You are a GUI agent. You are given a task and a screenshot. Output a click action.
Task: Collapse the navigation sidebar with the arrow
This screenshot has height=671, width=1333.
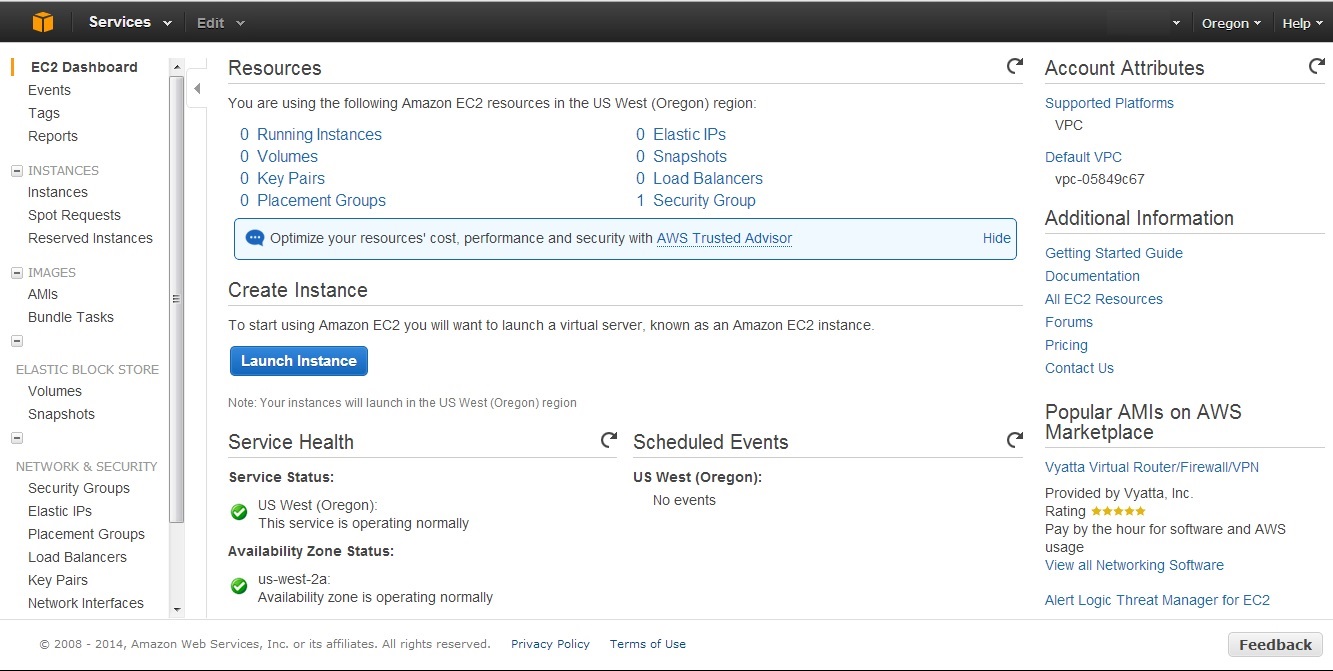point(197,89)
